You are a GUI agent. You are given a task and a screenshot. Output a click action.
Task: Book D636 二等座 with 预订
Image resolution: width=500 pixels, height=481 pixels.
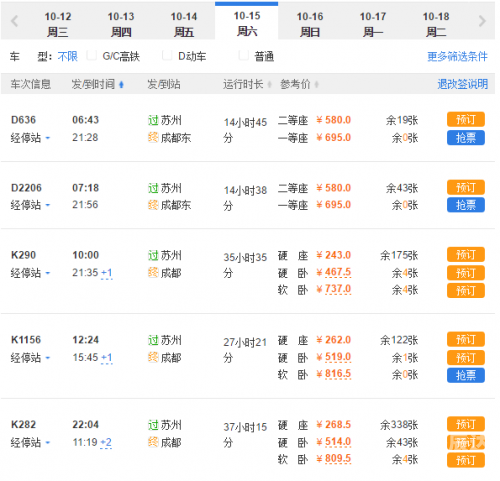click(x=466, y=119)
